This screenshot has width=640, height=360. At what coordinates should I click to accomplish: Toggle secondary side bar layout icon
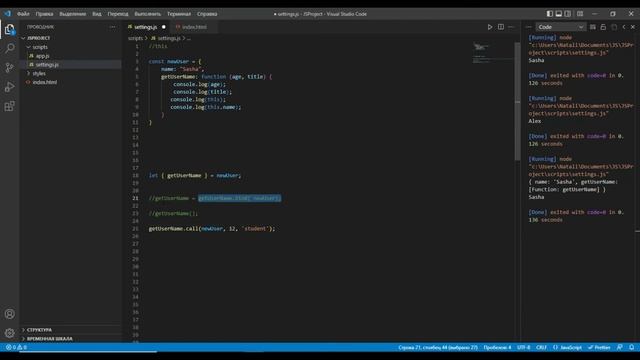point(568,14)
